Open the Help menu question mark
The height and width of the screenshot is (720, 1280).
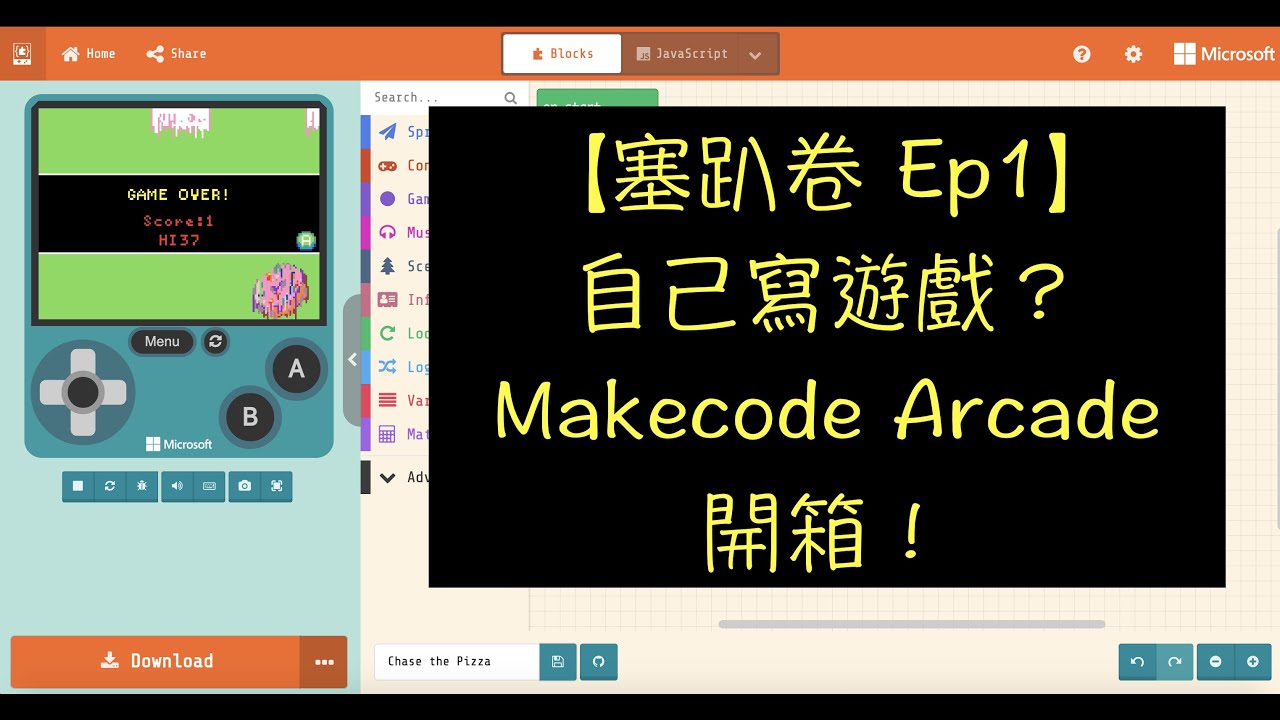coord(1082,54)
